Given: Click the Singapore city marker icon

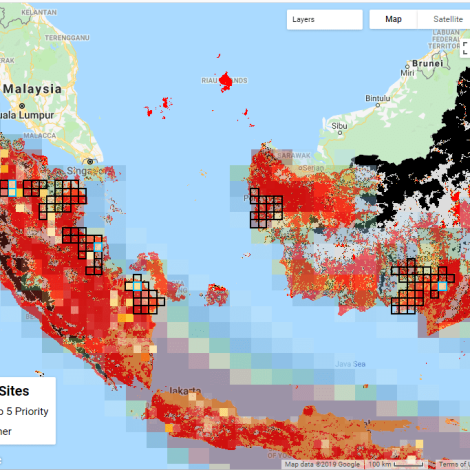Looking at the screenshot, I should pyautogui.click(x=90, y=162).
